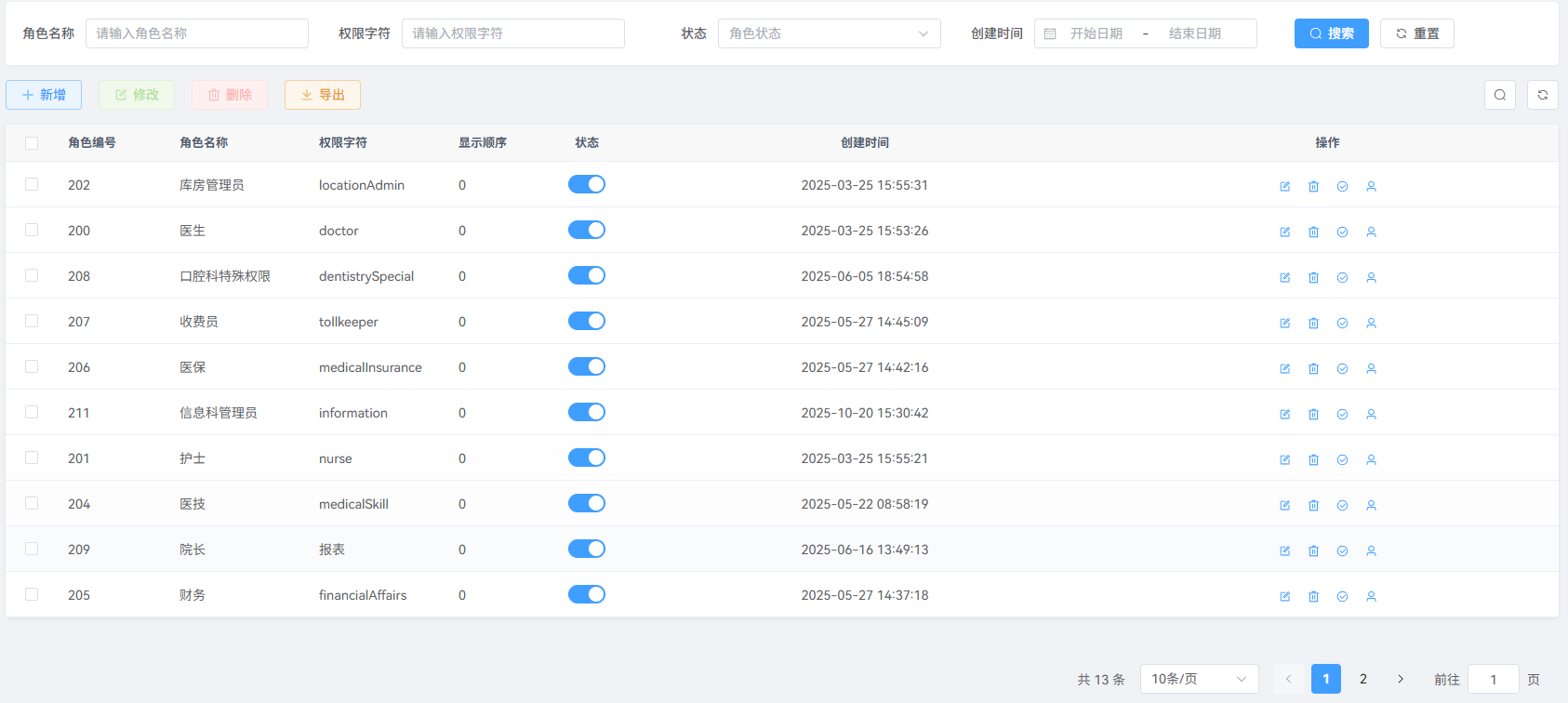
Task: Assign users icon in financialAffairs row
Action: tap(1371, 596)
